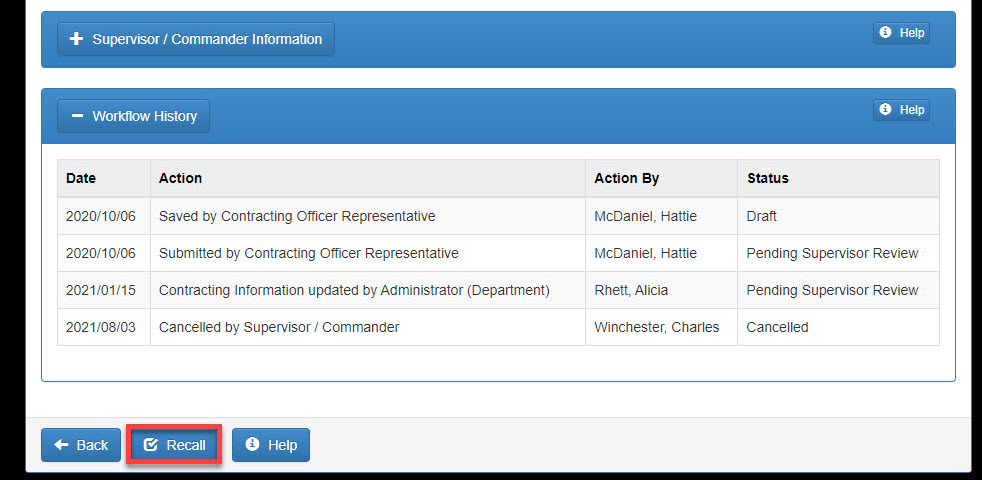
Task: Click the Winchester, Charles cell
Action: (x=656, y=327)
